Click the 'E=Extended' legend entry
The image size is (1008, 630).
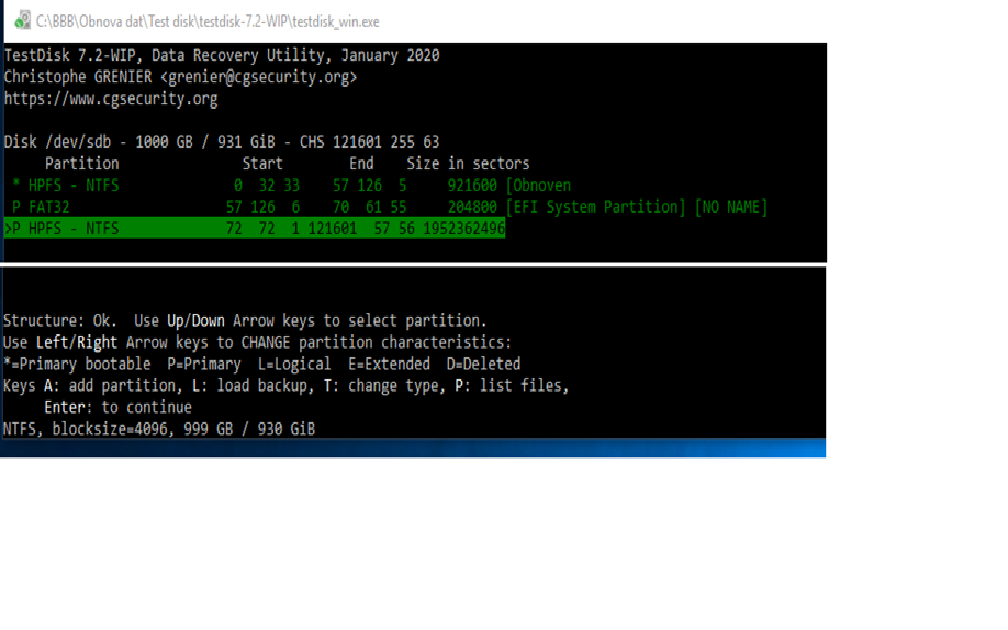[x=389, y=364]
